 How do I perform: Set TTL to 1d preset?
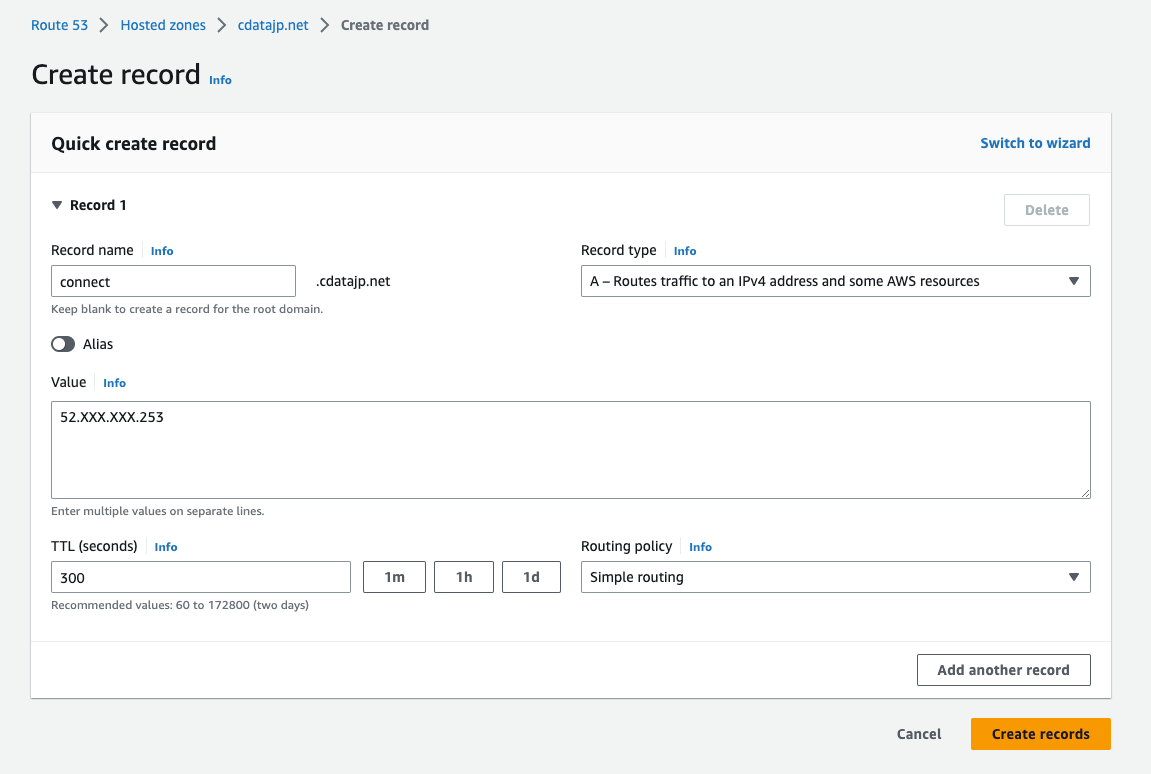[531, 577]
